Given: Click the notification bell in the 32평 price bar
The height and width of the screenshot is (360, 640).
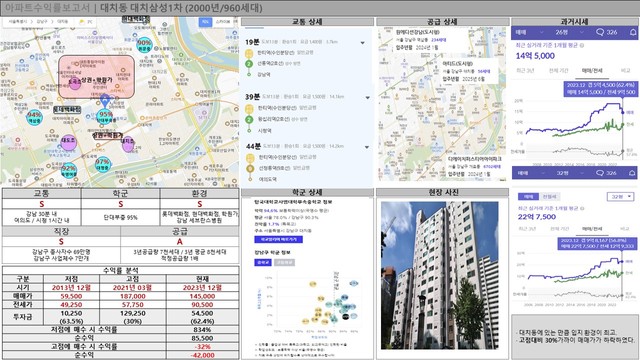Looking at the screenshot, I should (x=632, y=173).
